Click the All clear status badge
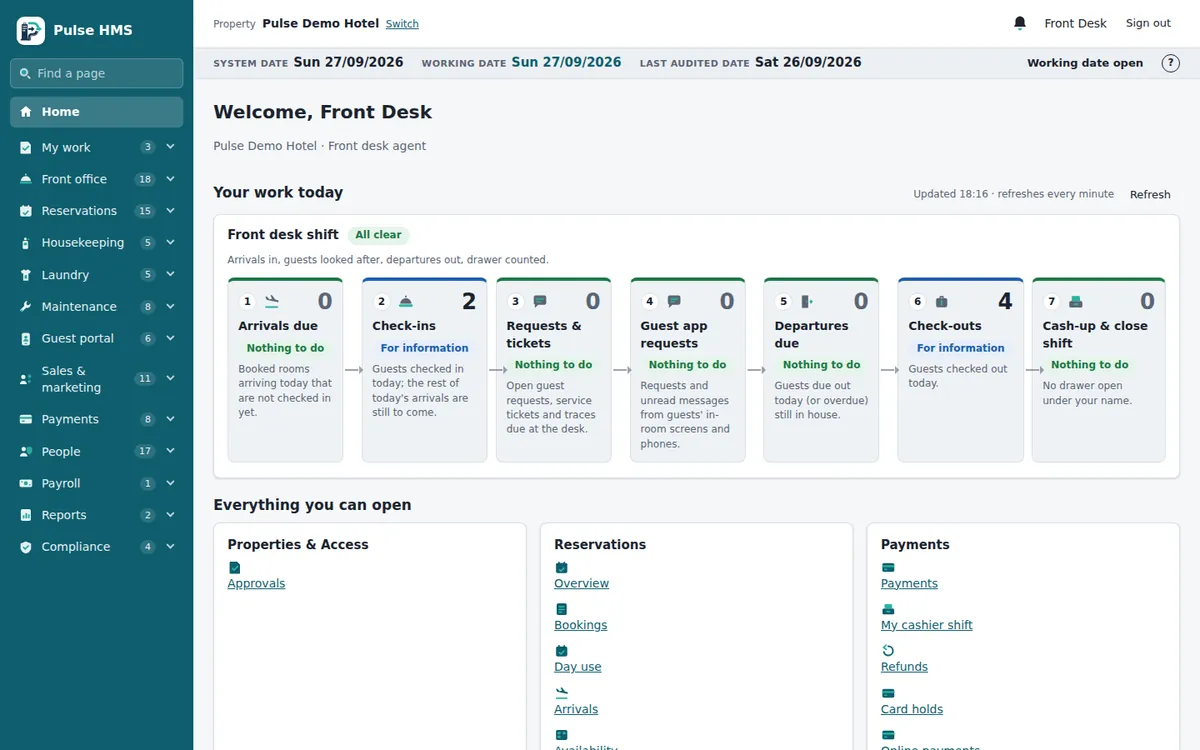Screen dimensions: 1200x750 pos(378,236)
